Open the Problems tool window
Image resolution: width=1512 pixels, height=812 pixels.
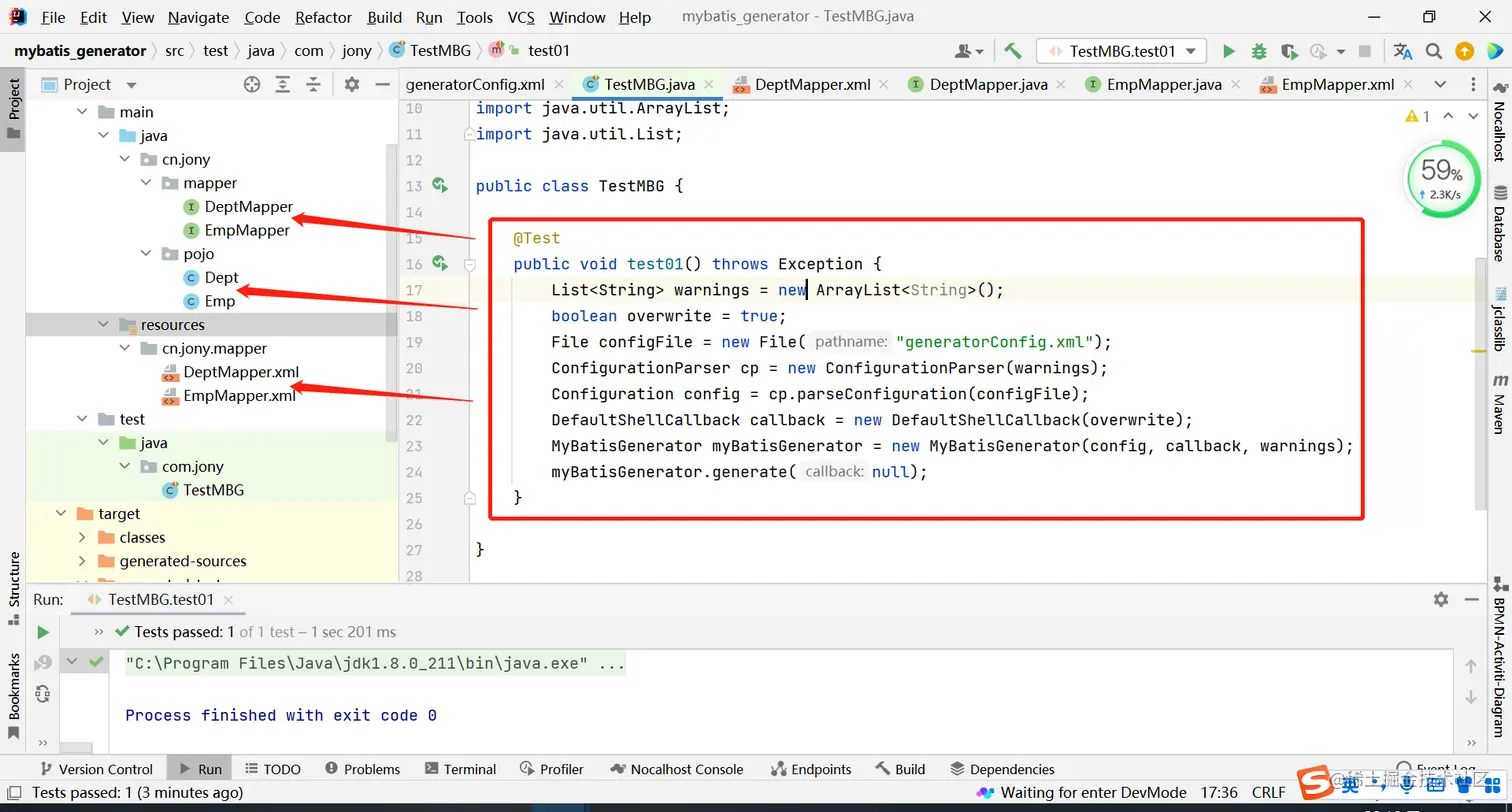pos(362,769)
